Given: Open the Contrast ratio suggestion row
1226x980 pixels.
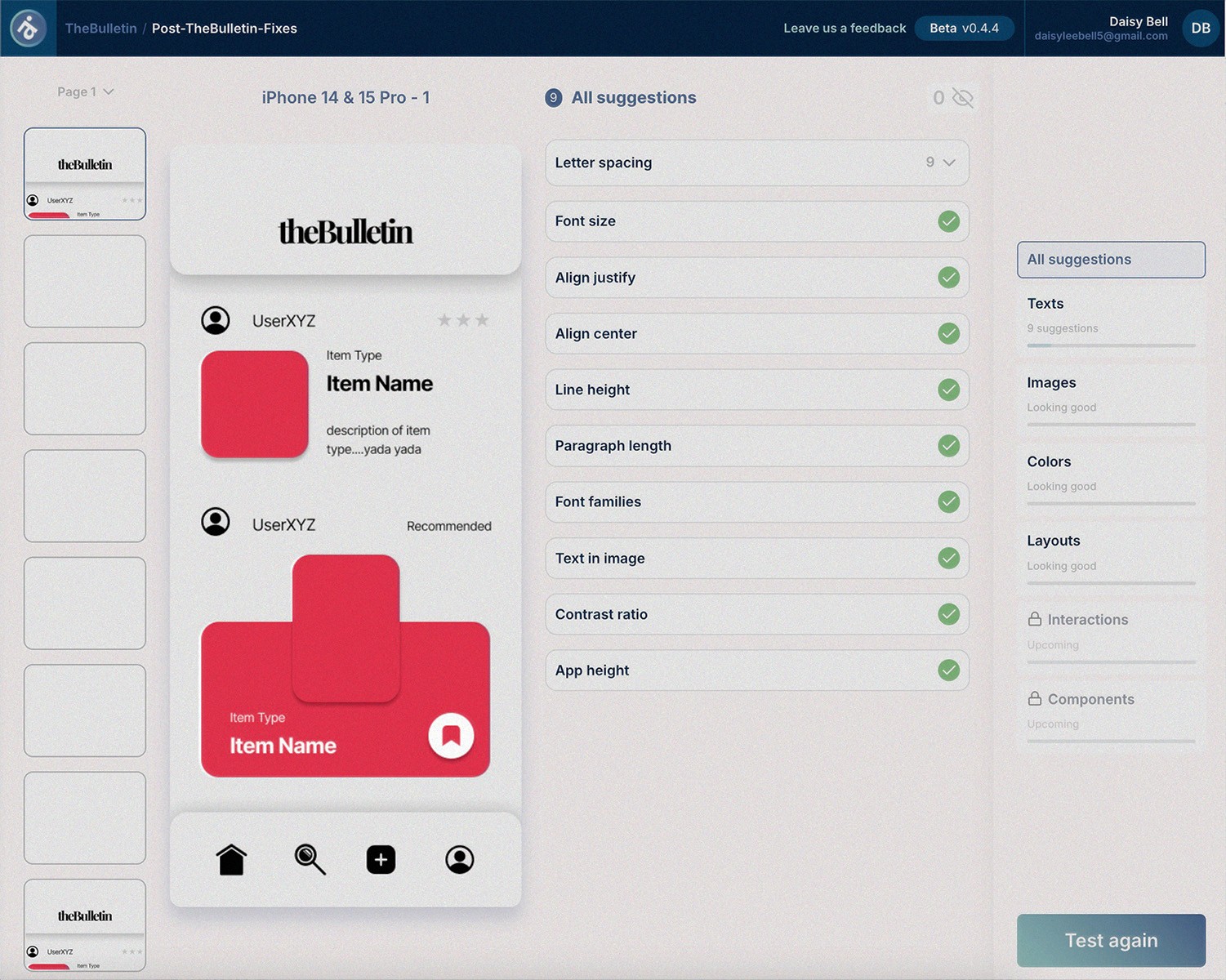Looking at the screenshot, I should (x=757, y=614).
